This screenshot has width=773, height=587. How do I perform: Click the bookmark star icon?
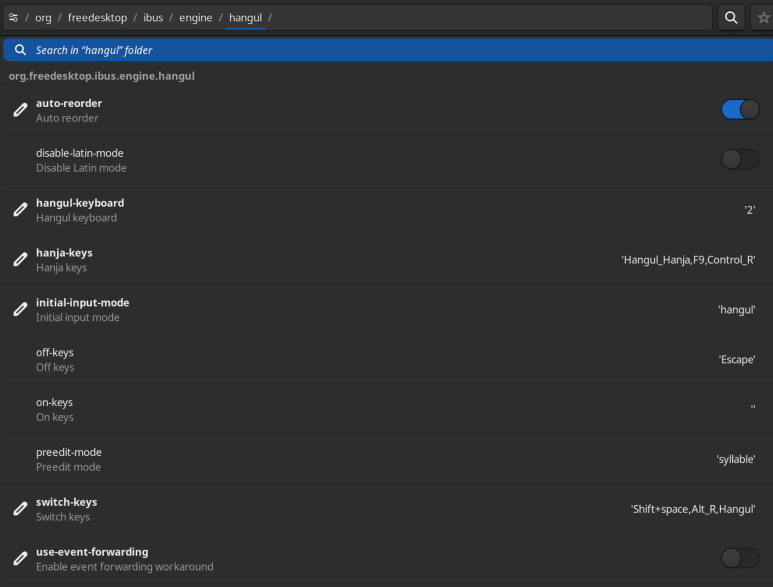pos(763,18)
